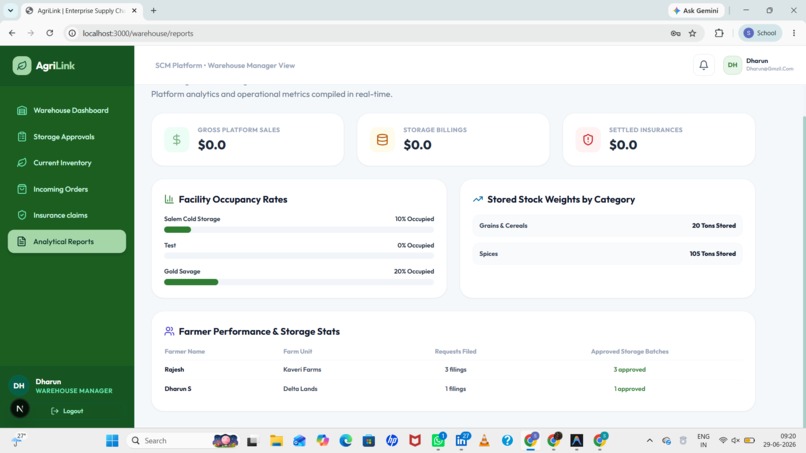Reload the page
This screenshot has height=453, width=806.
pyautogui.click(x=49, y=33)
